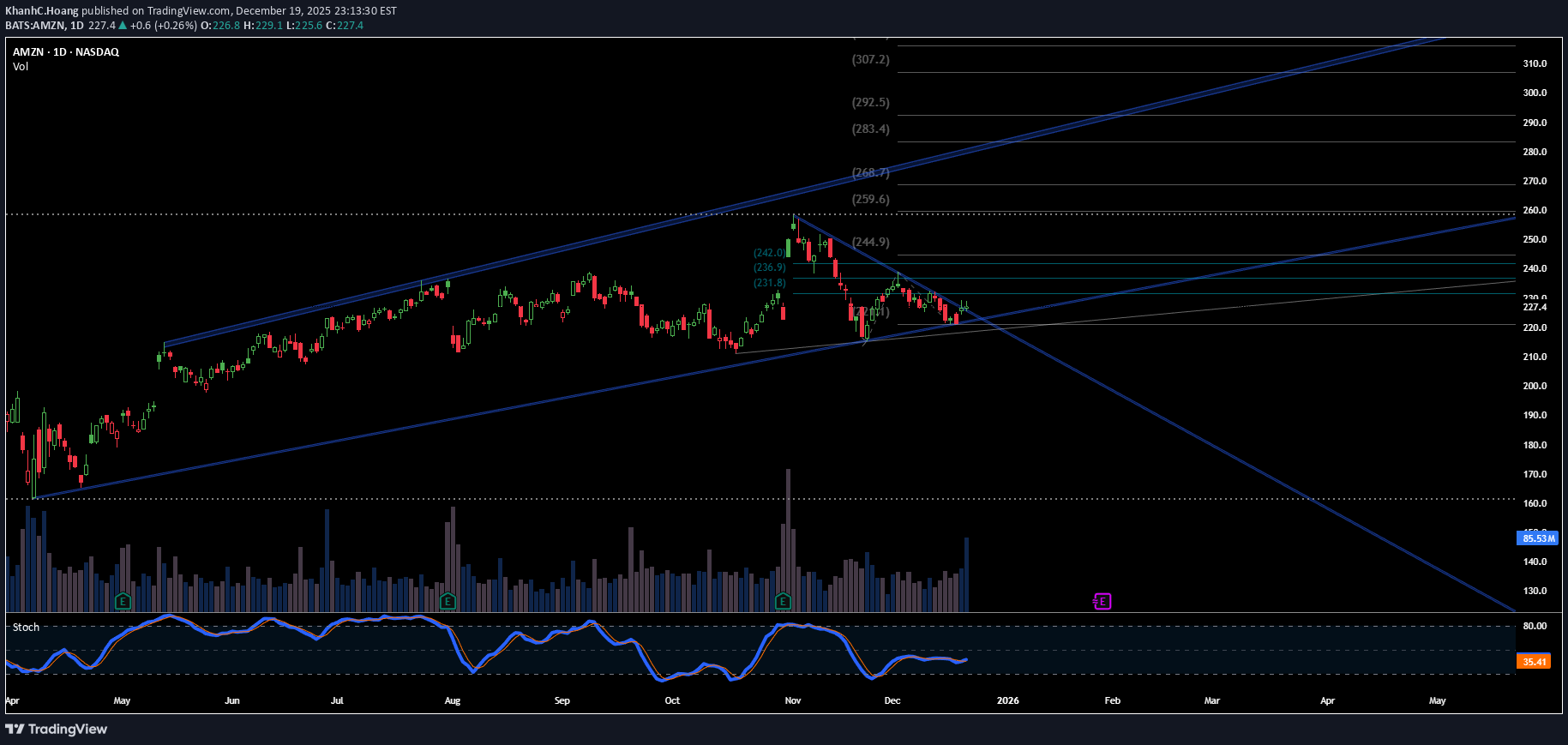
Task: Select the (307.2) Fibonacci level label
Action: [870, 60]
